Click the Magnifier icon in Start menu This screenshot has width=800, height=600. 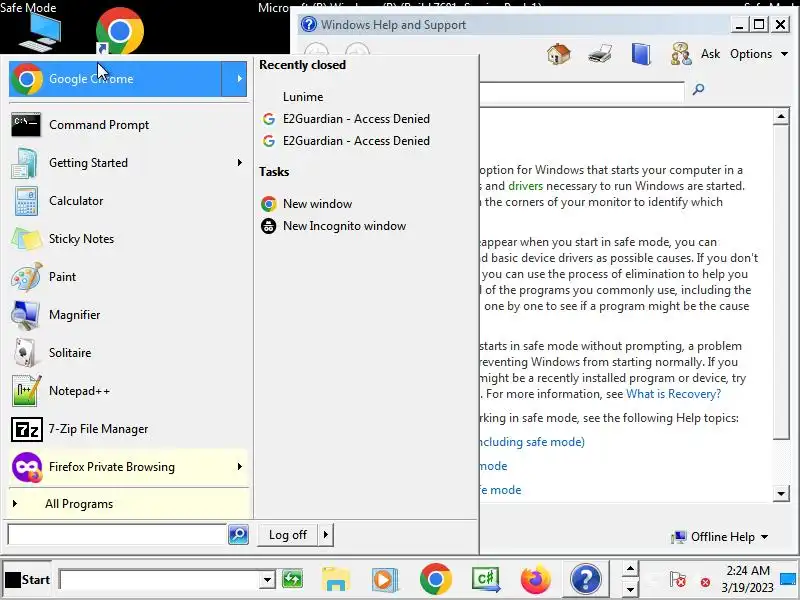pyautogui.click(x=26, y=315)
